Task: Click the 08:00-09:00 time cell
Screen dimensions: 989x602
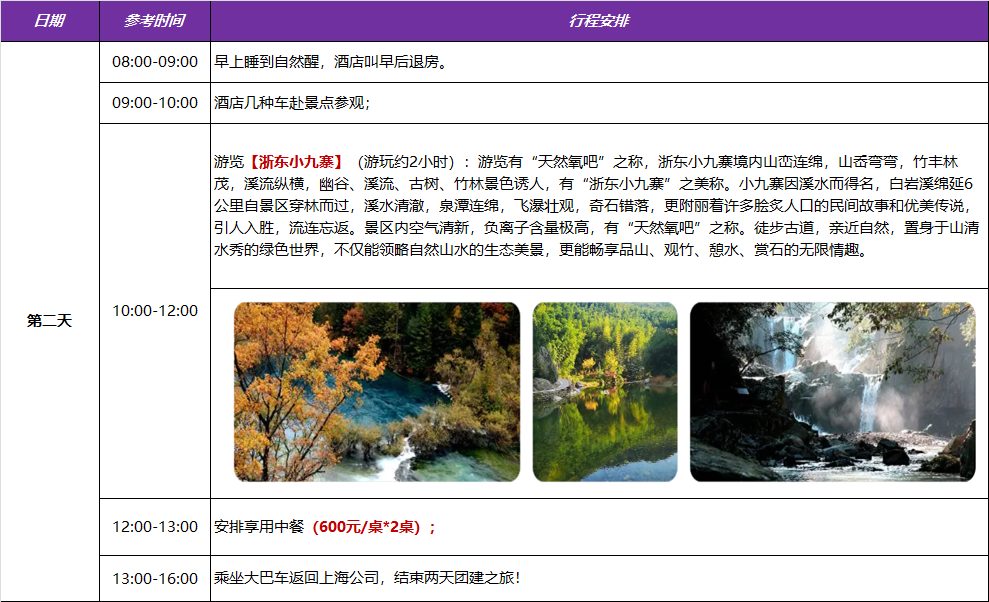Action: point(155,62)
